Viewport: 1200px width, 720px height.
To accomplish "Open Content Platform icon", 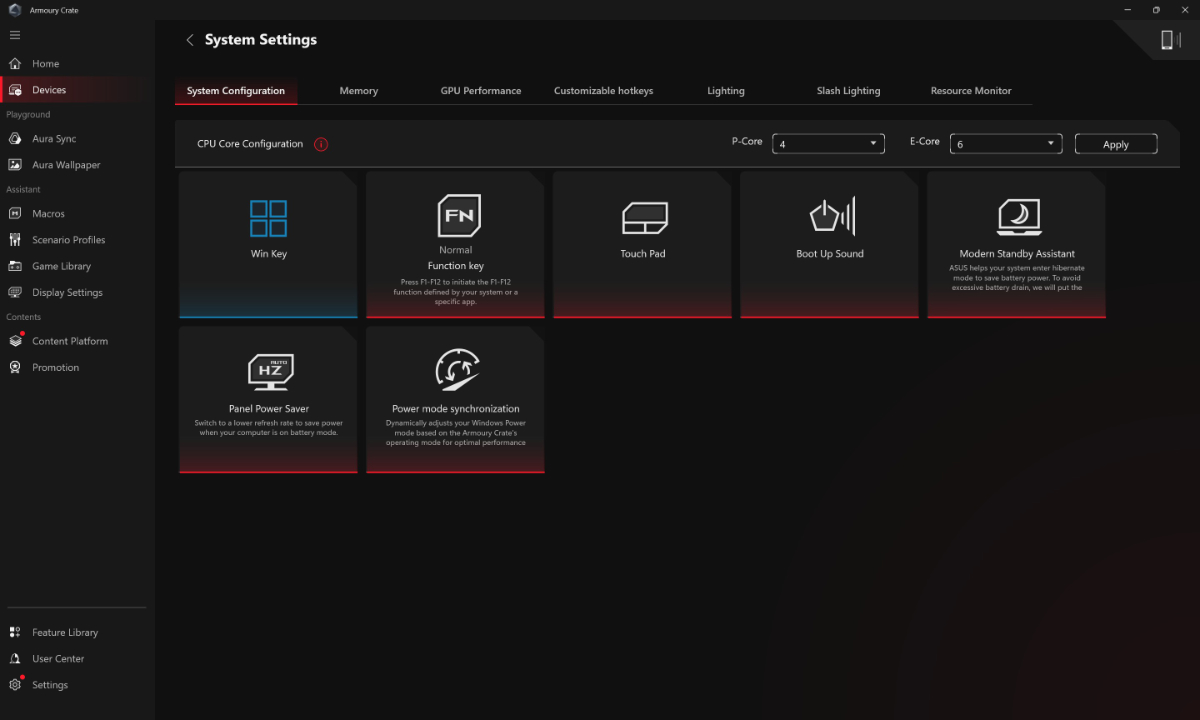I will coord(15,341).
